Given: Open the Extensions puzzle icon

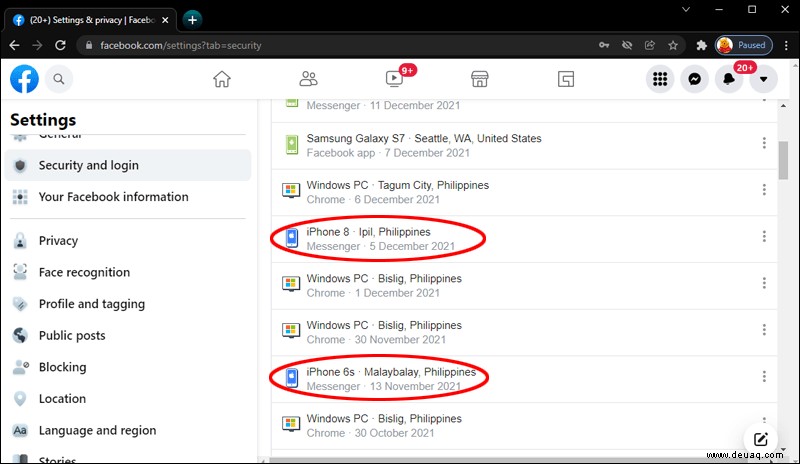Looking at the screenshot, I should [702, 45].
